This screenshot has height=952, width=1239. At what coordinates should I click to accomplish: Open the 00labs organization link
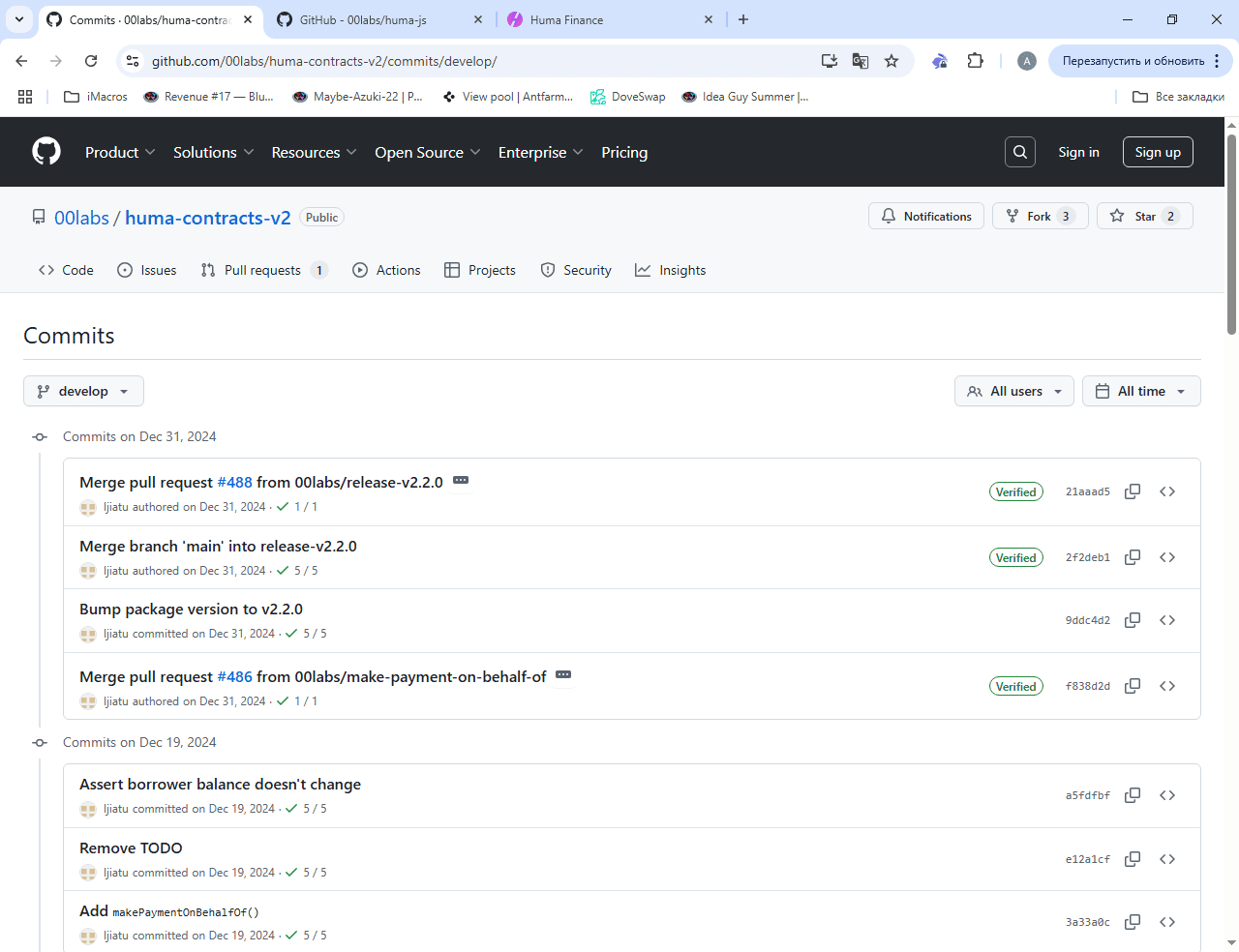click(81, 218)
